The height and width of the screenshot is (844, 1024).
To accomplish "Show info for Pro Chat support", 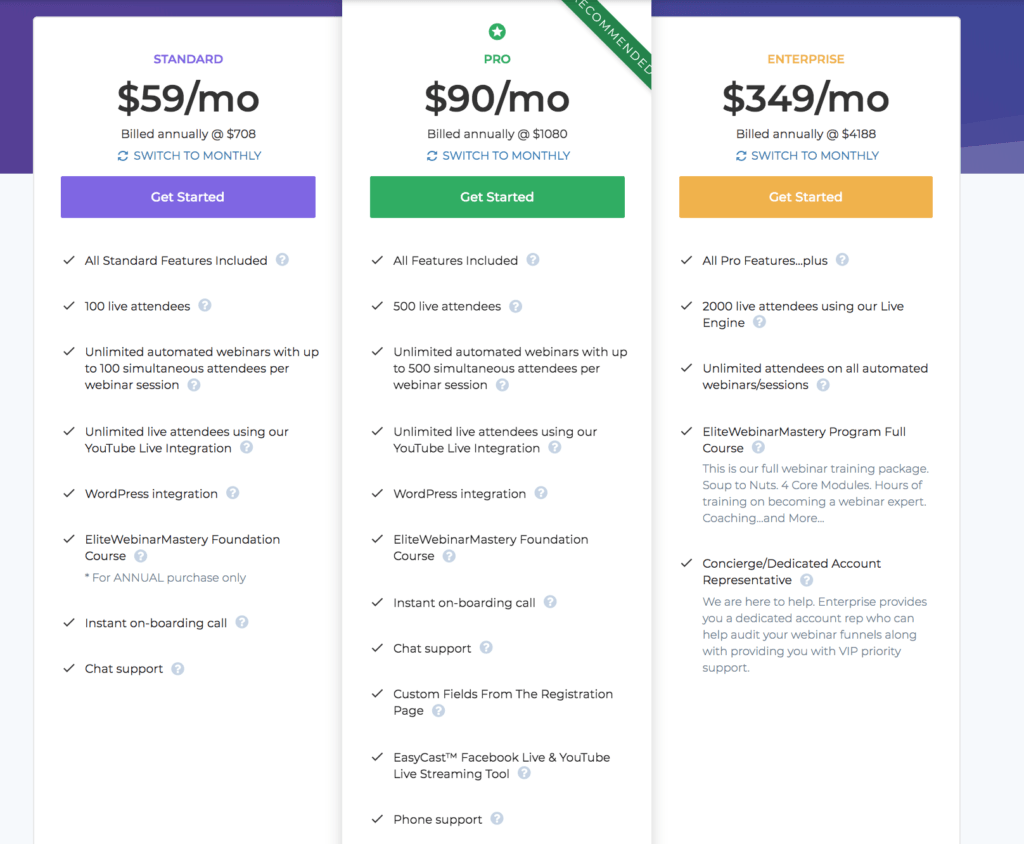I will click(486, 647).
